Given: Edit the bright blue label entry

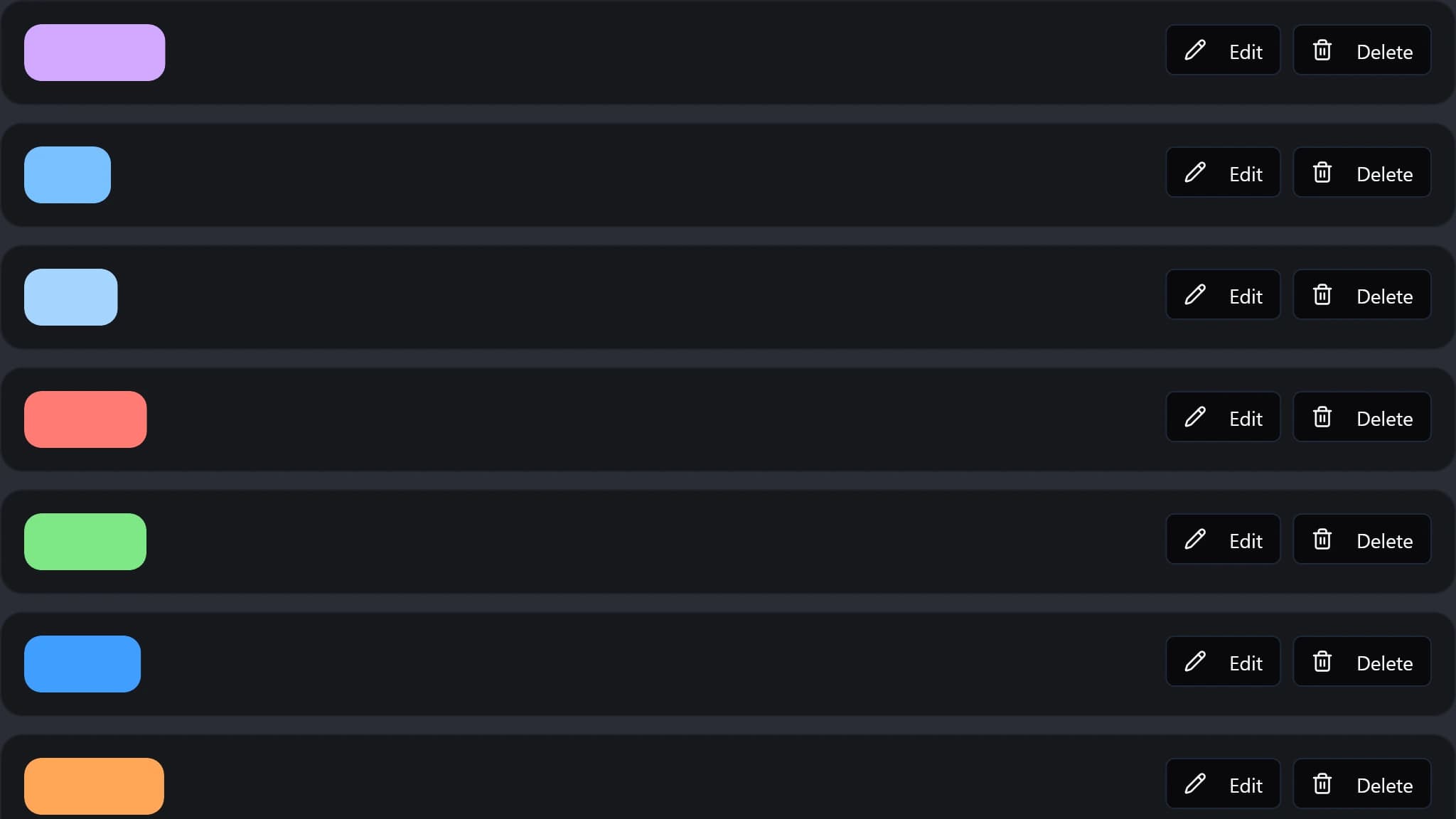Looking at the screenshot, I should (x=1223, y=662).
